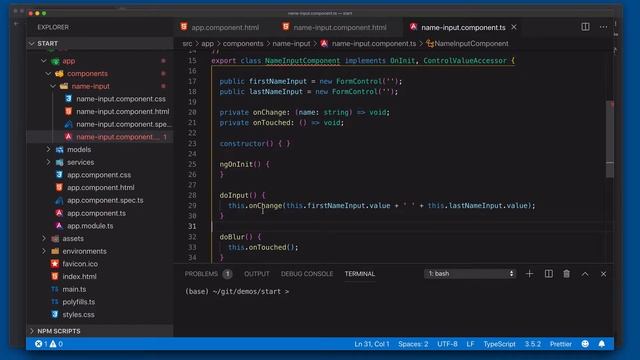Select the TERMINAL panel tab
Image resolution: width=640 pixels, height=360 pixels.
(x=360, y=274)
